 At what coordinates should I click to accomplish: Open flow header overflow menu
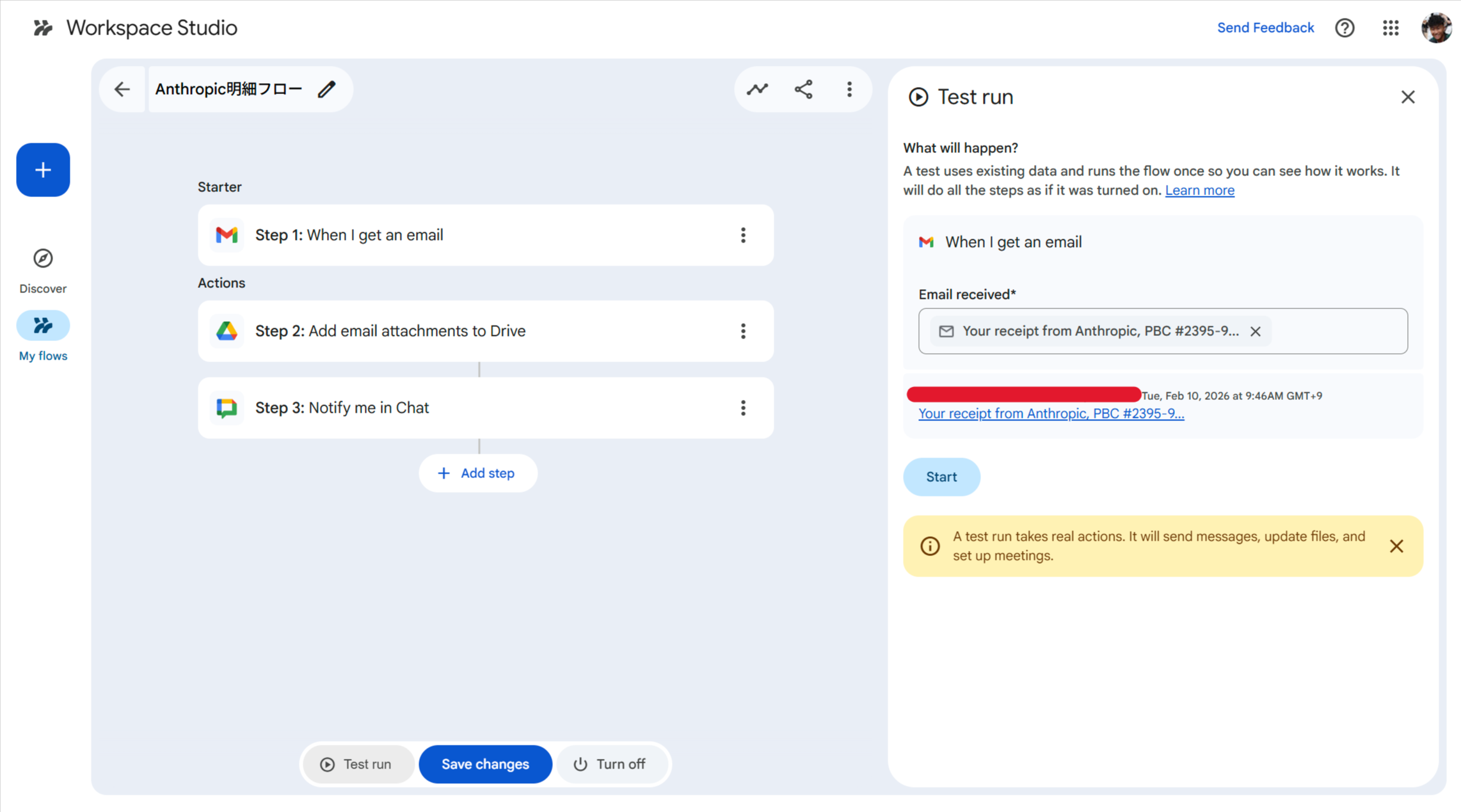coord(849,89)
